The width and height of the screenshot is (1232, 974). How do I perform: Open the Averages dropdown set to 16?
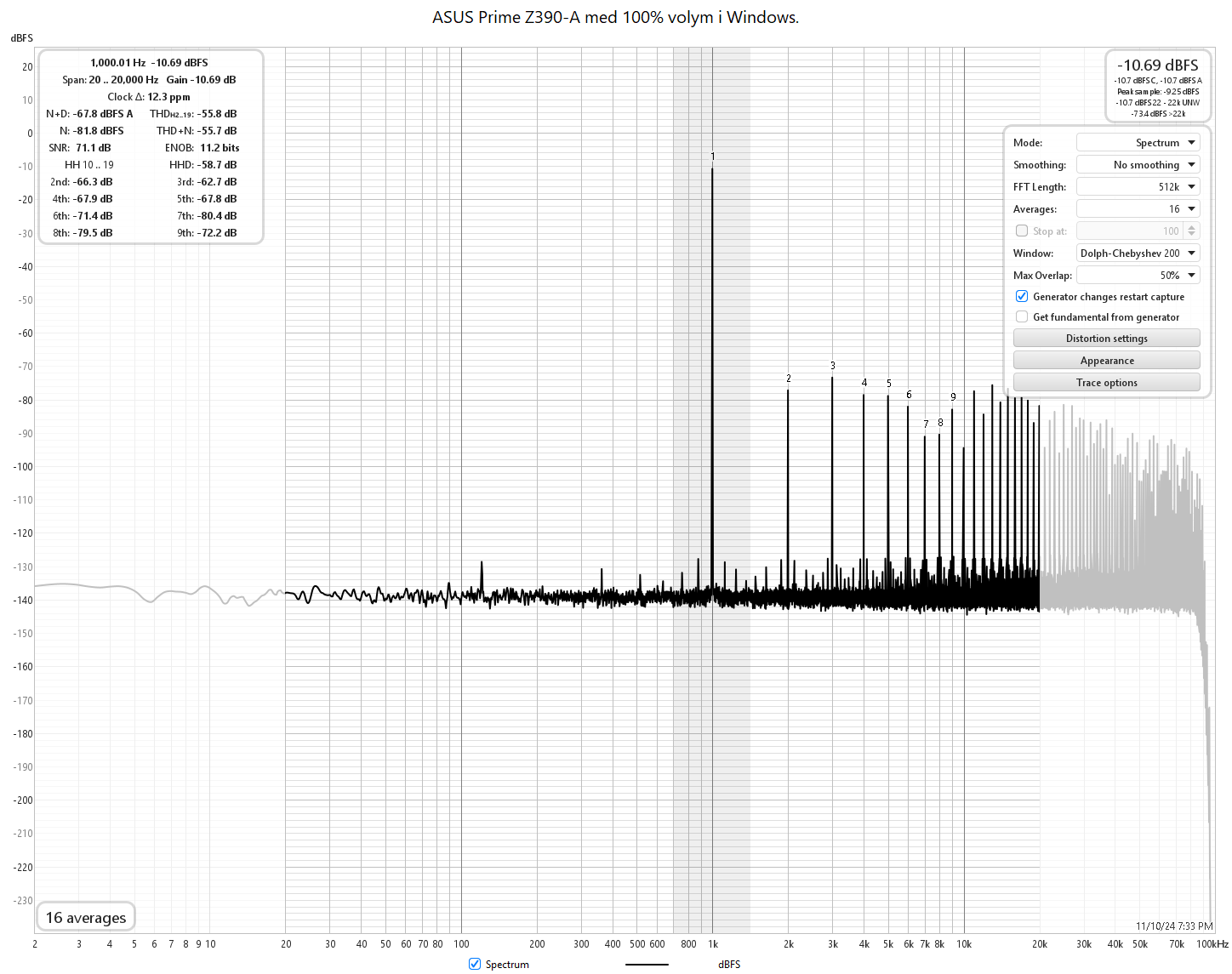pyautogui.click(x=1138, y=208)
